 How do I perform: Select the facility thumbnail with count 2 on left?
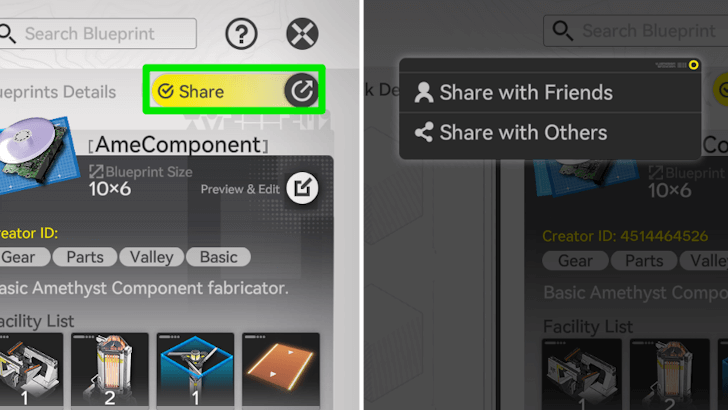point(110,370)
